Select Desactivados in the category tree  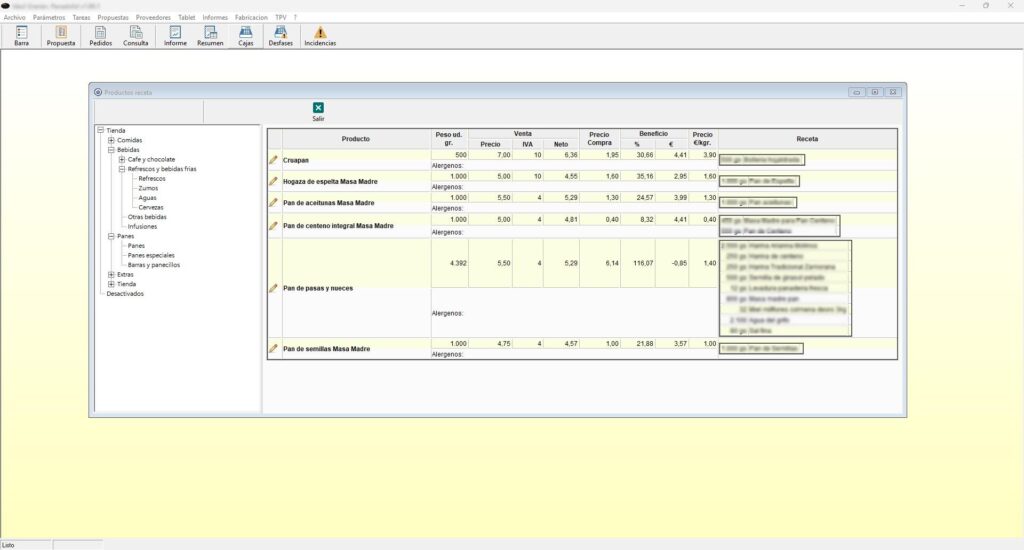point(125,293)
